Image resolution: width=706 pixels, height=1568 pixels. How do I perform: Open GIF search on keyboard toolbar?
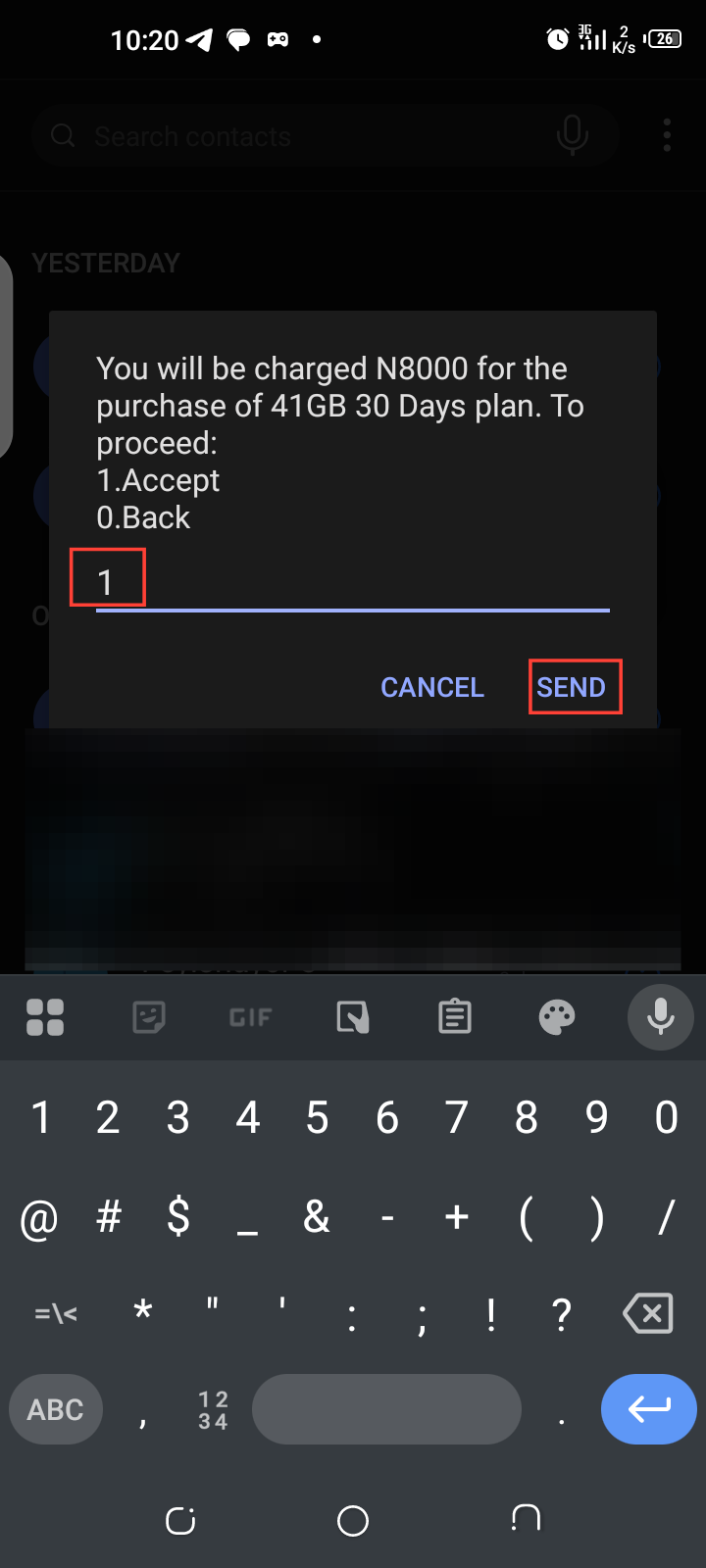click(250, 1017)
